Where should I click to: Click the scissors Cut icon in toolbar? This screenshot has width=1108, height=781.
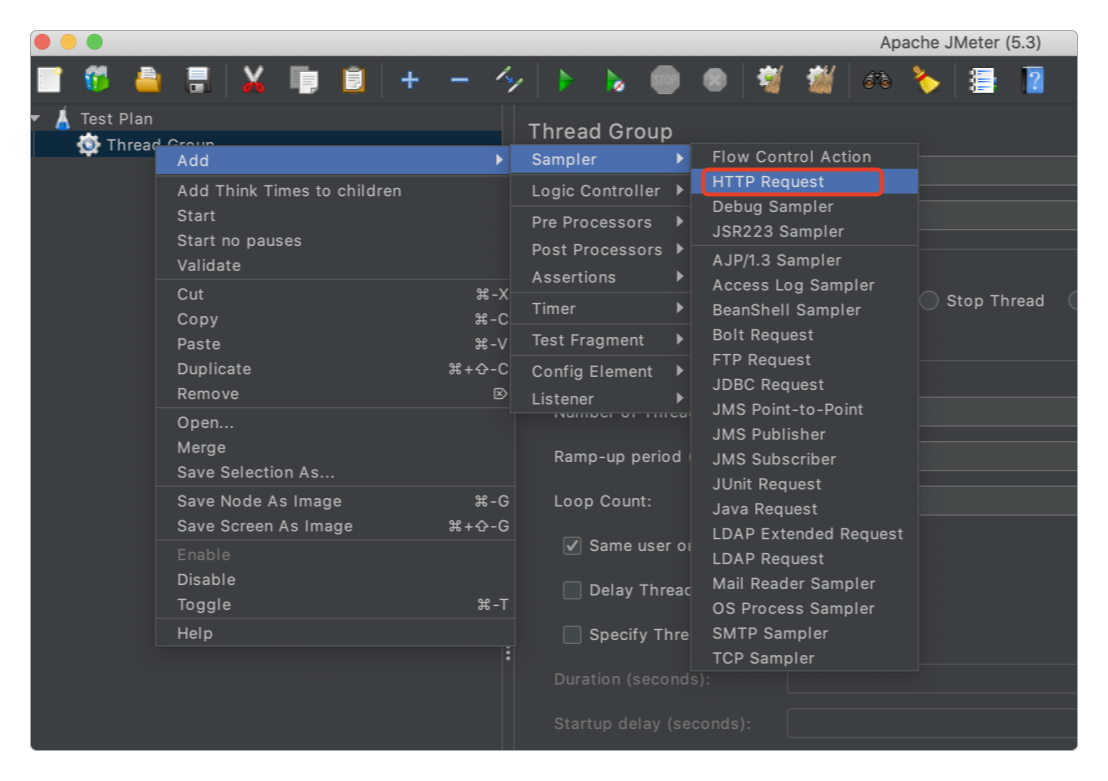point(253,80)
